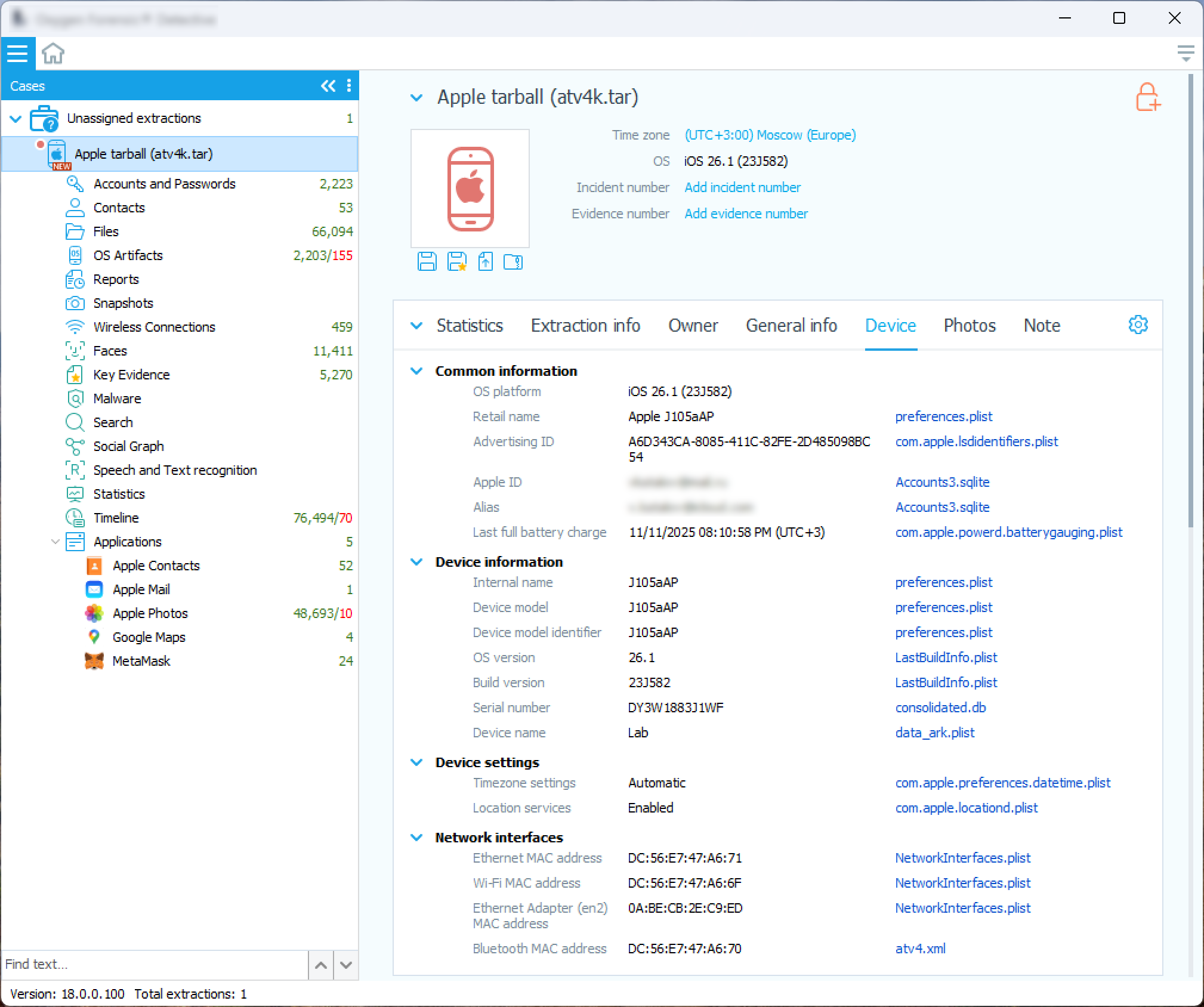1204x1007 pixels.
Task: Click the save with star icon
Action: 456,261
